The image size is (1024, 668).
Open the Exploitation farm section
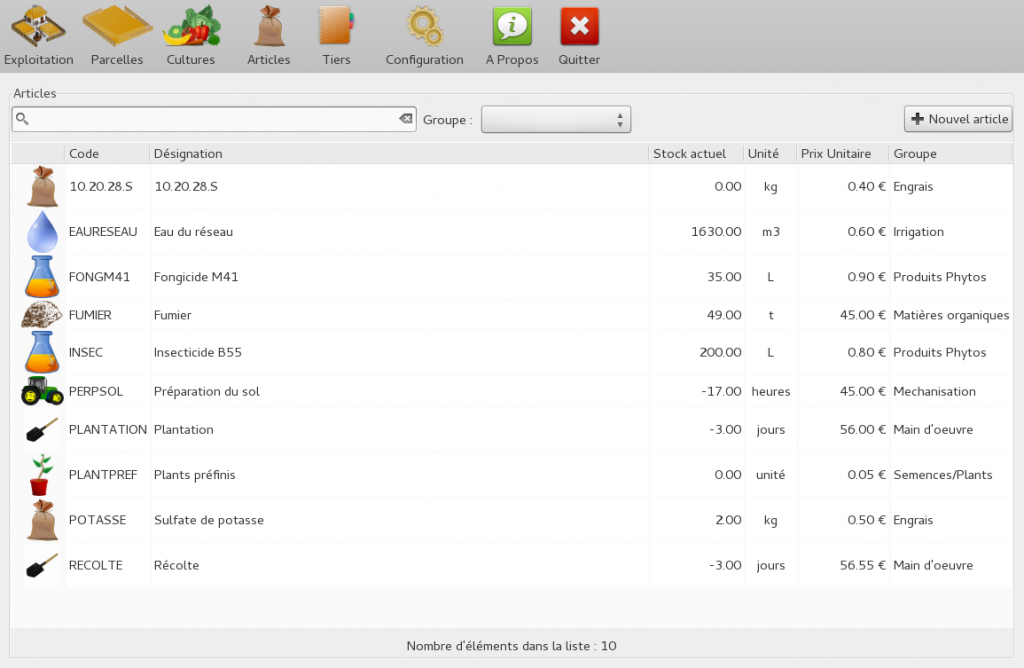[39, 36]
